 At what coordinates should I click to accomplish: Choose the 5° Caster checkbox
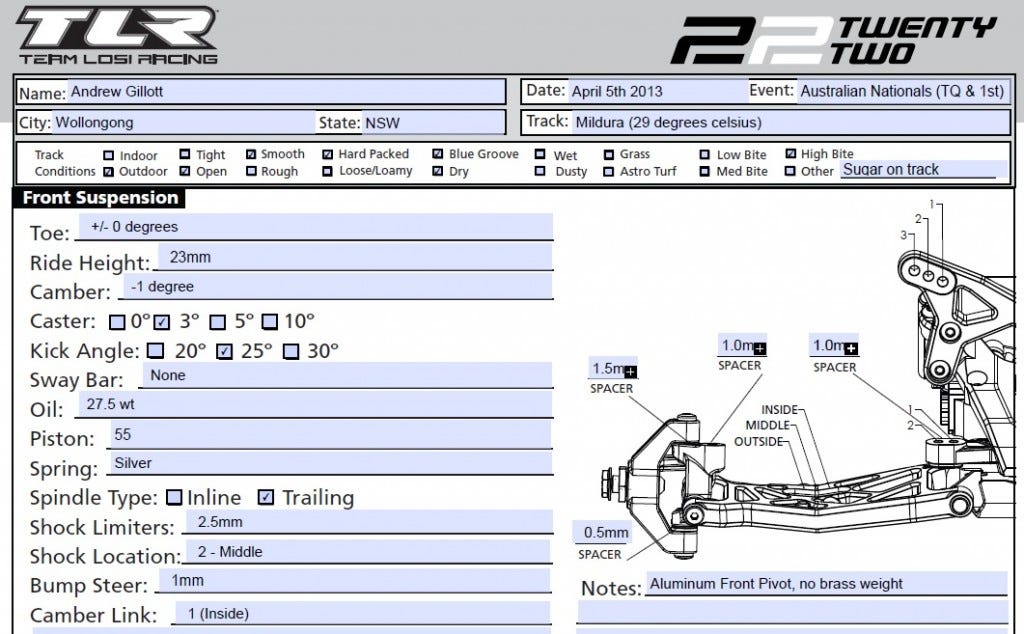click(217, 322)
